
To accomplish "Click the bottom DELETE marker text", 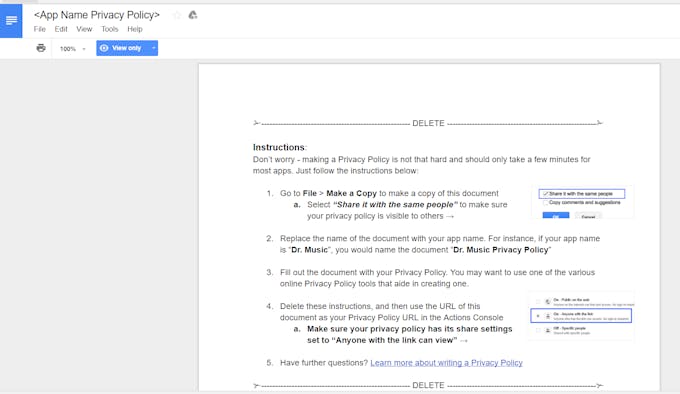I will [x=428, y=385].
